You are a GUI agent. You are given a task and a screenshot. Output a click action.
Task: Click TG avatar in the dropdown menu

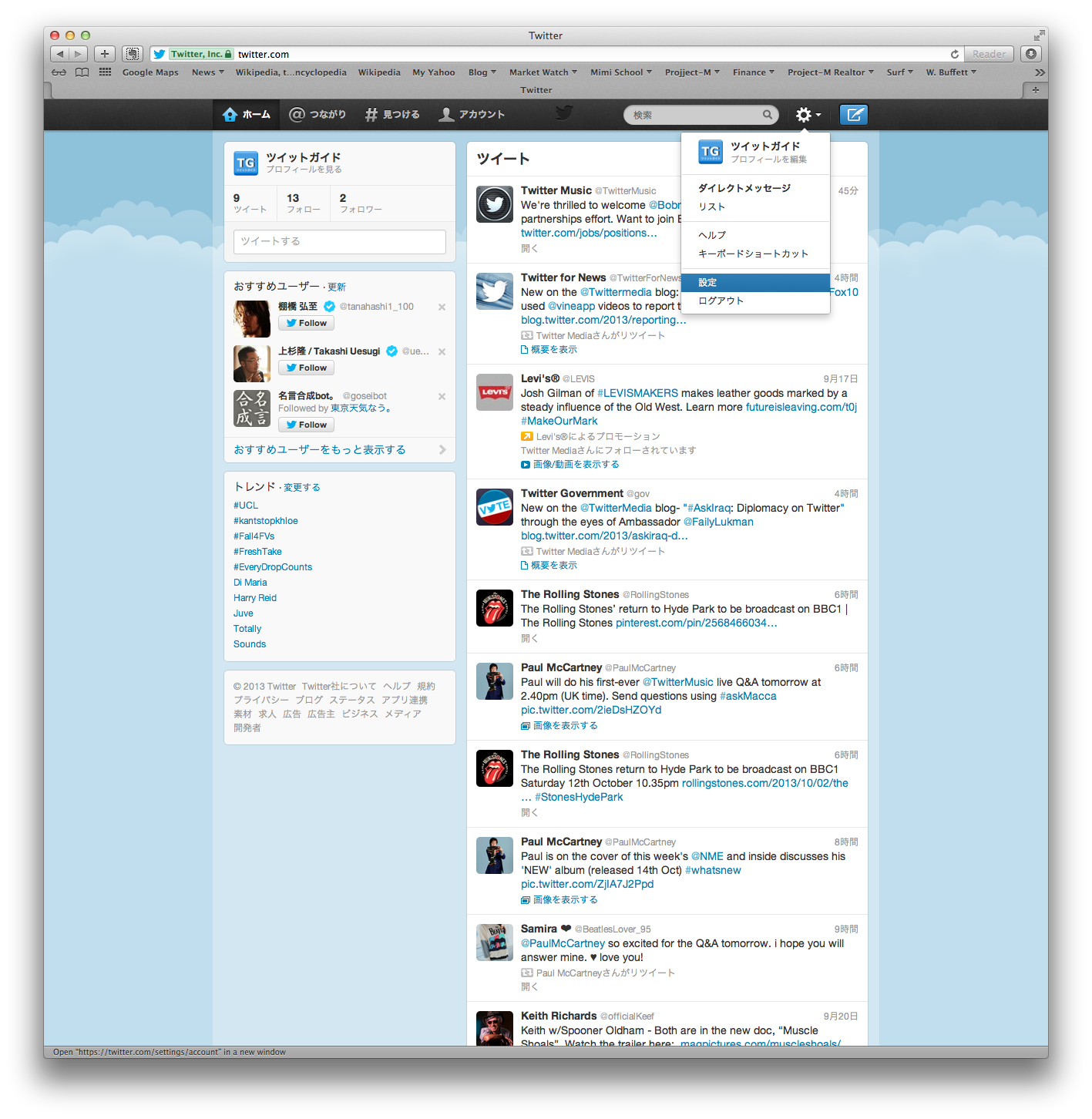pos(711,152)
